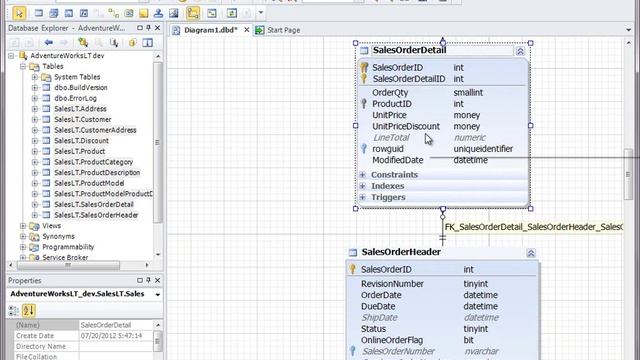The height and width of the screenshot is (360, 640).
Task: Expand the Views folder
Action: coord(23,226)
